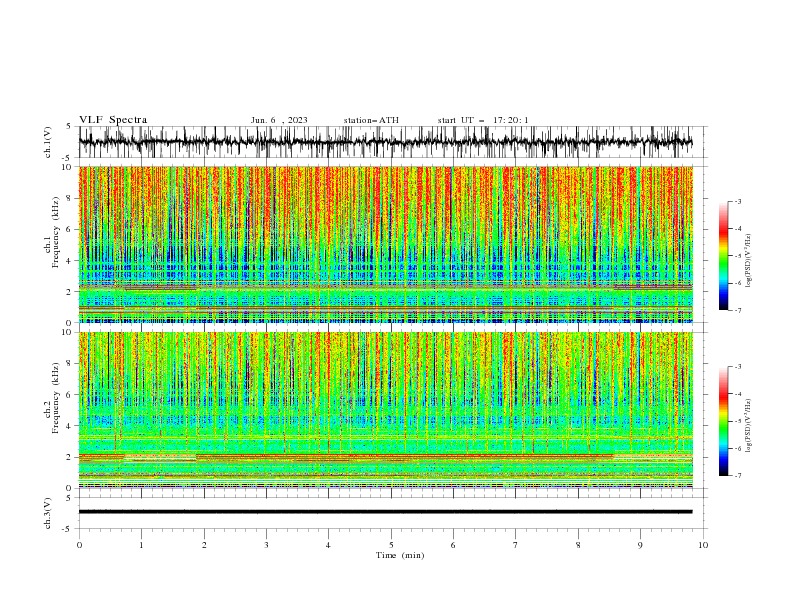The height and width of the screenshot is (612, 792).
Task: Click the "10" kHz tick of ch.1 spectrogram
Action: click(68, 167)
